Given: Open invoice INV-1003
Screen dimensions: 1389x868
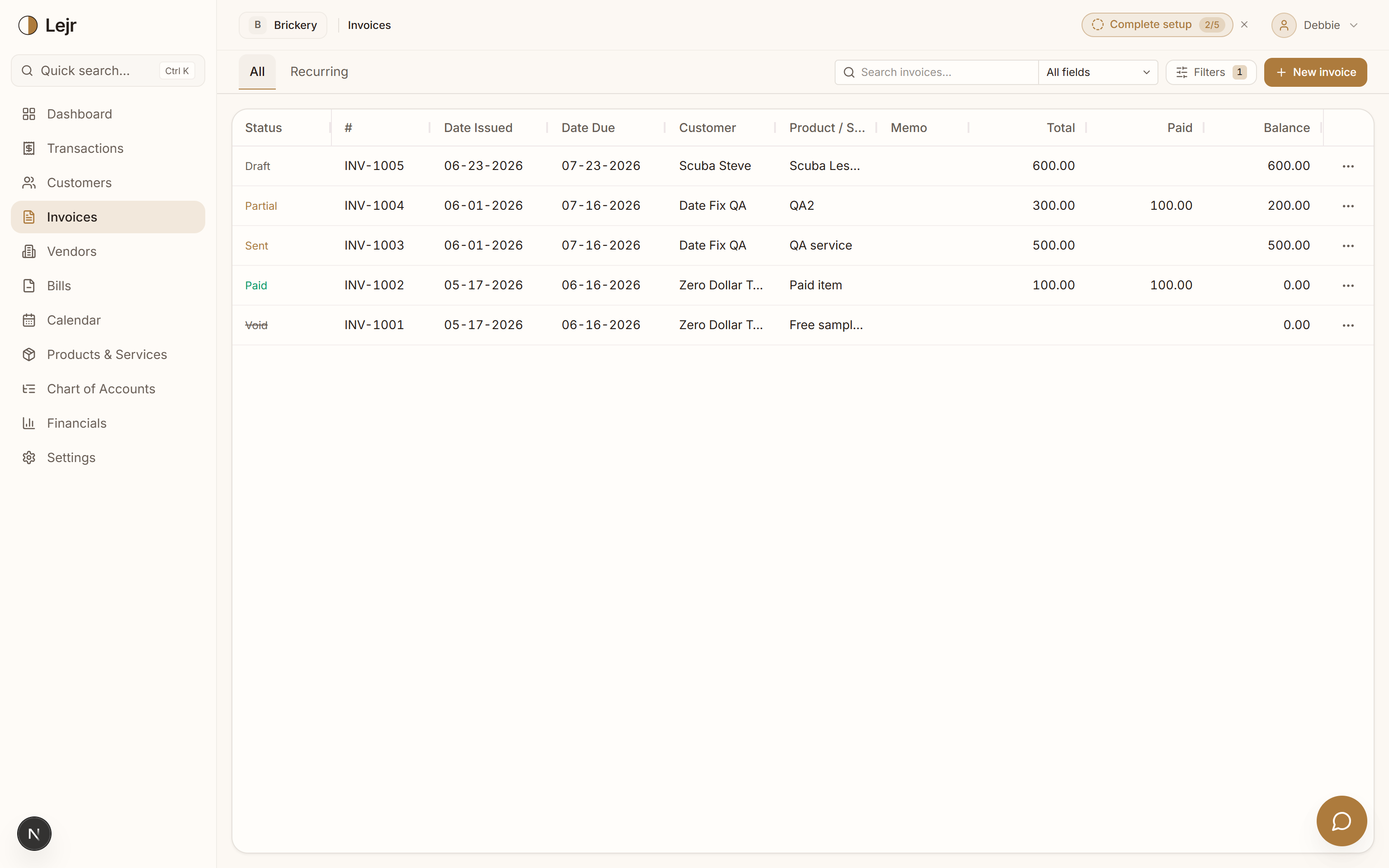Looking at the screenshot, I should [x=374, y=245].
